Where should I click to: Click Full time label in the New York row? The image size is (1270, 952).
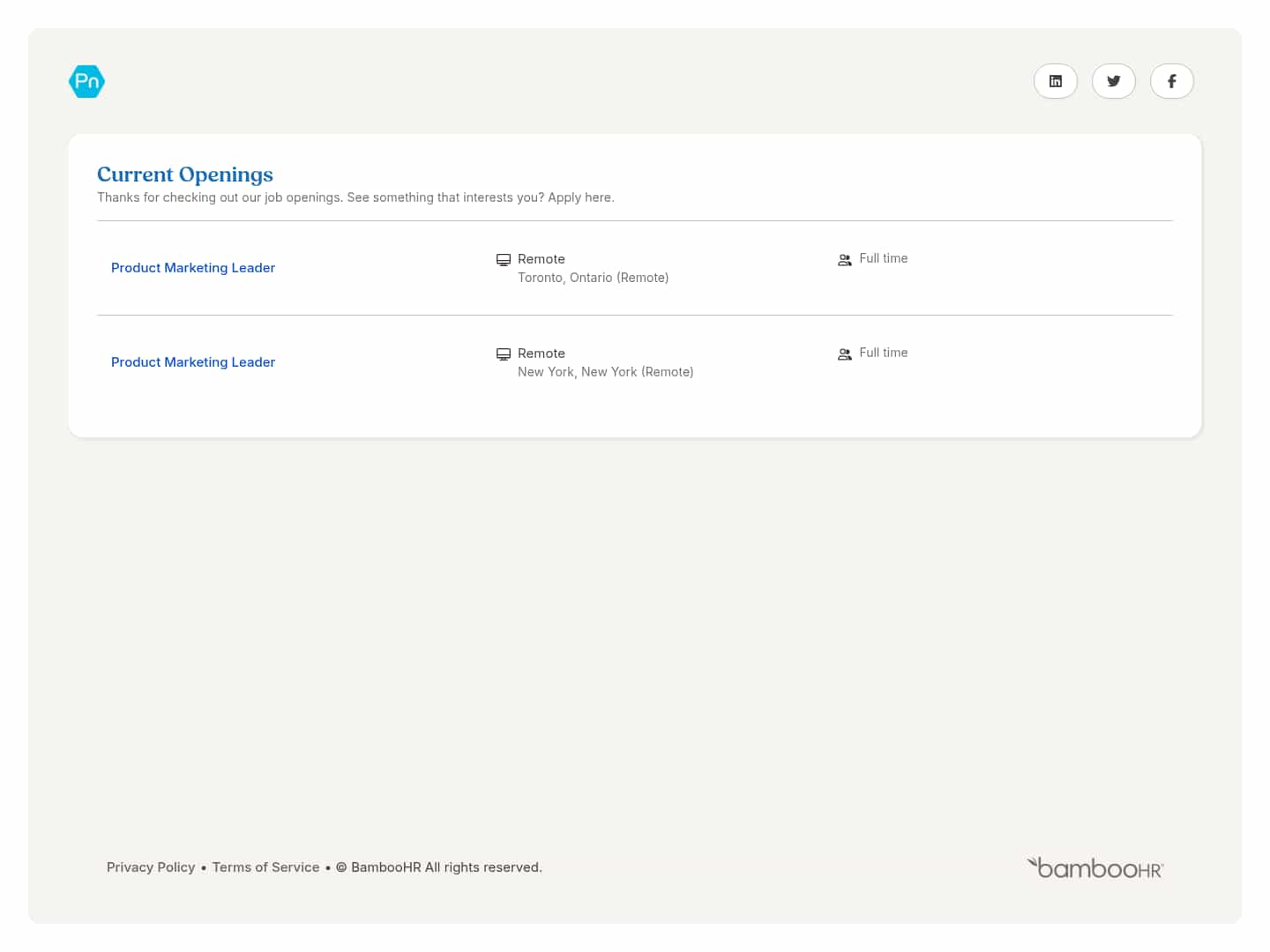pos(883,353)
